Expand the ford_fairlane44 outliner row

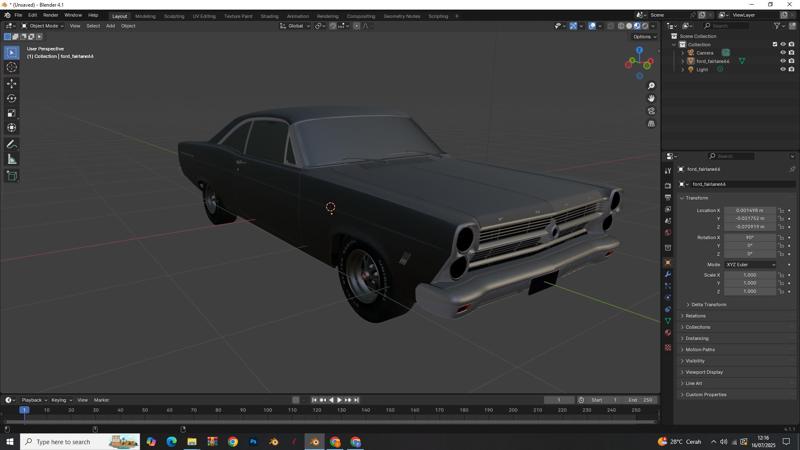(x=683, y=61)
